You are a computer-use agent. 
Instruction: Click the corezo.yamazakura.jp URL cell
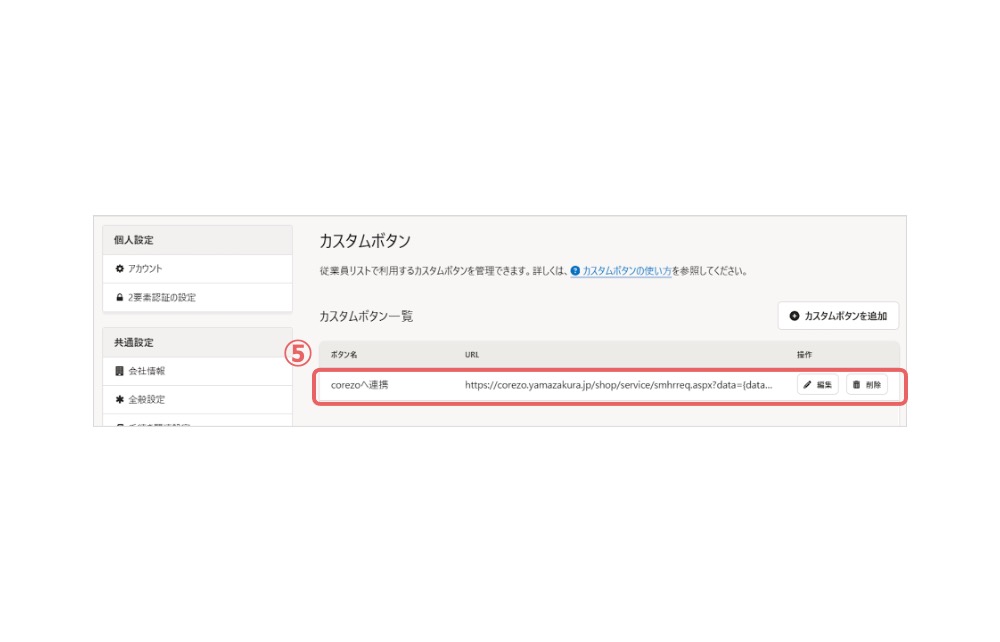618,385
